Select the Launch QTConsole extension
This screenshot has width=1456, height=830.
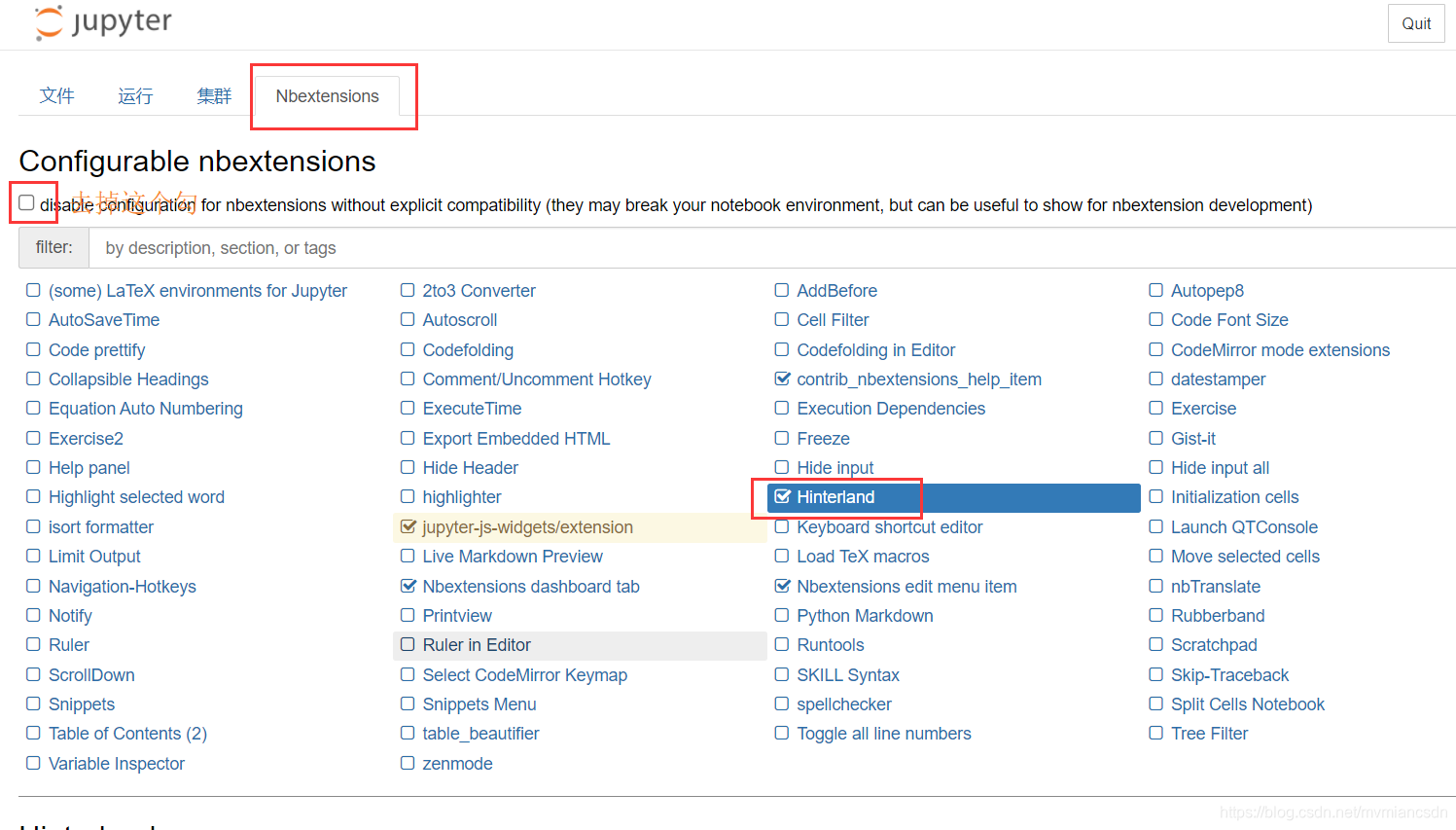click(1244, 527)
